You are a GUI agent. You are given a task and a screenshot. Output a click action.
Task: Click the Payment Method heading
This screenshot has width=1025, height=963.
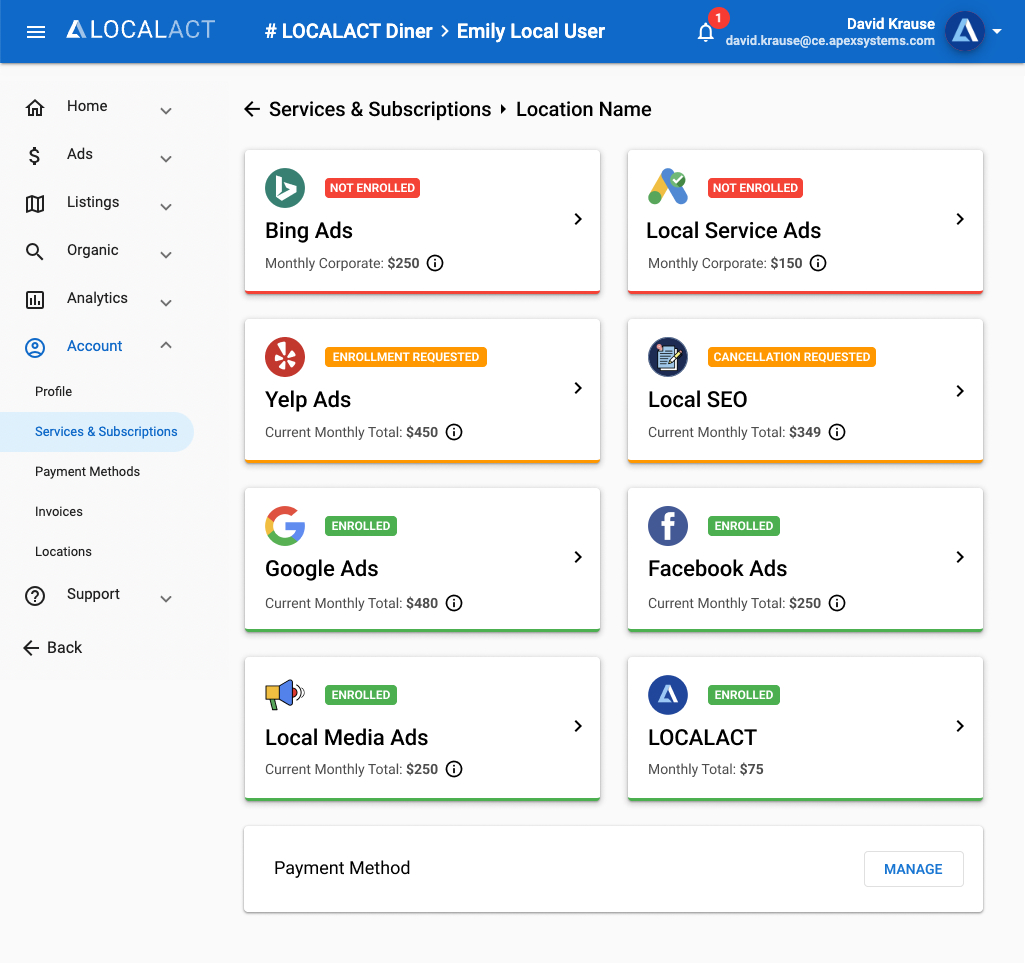coord(342,868)
